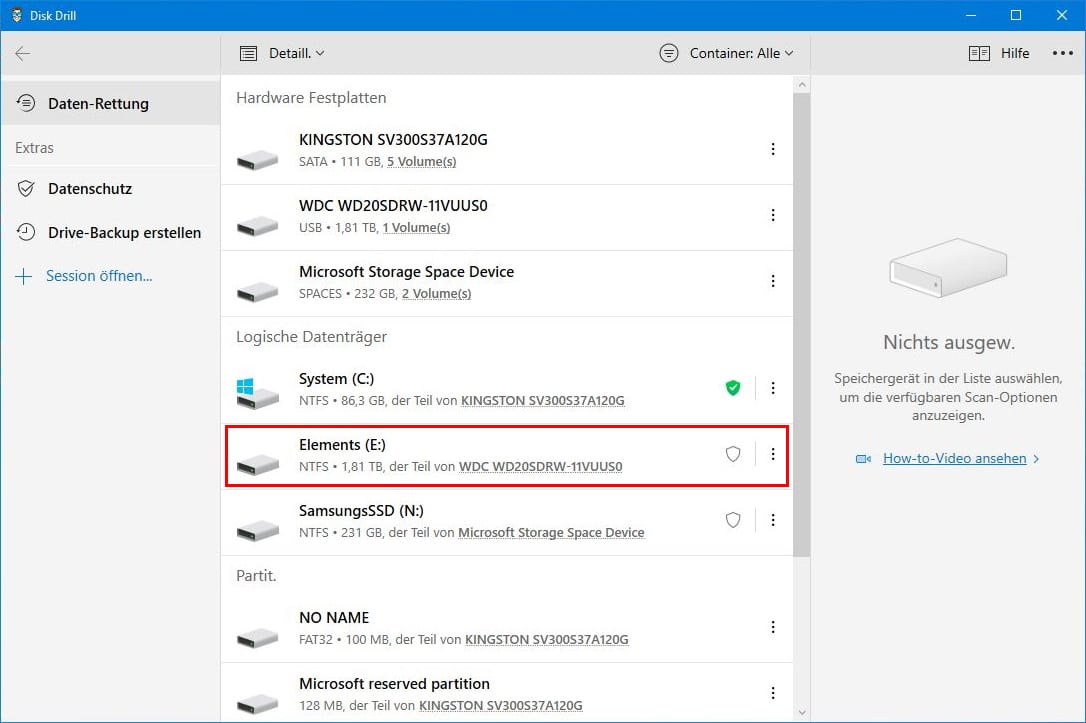
Task: Click the drive icon of Microsoft Storage Space Device
Action: point(257,292)
